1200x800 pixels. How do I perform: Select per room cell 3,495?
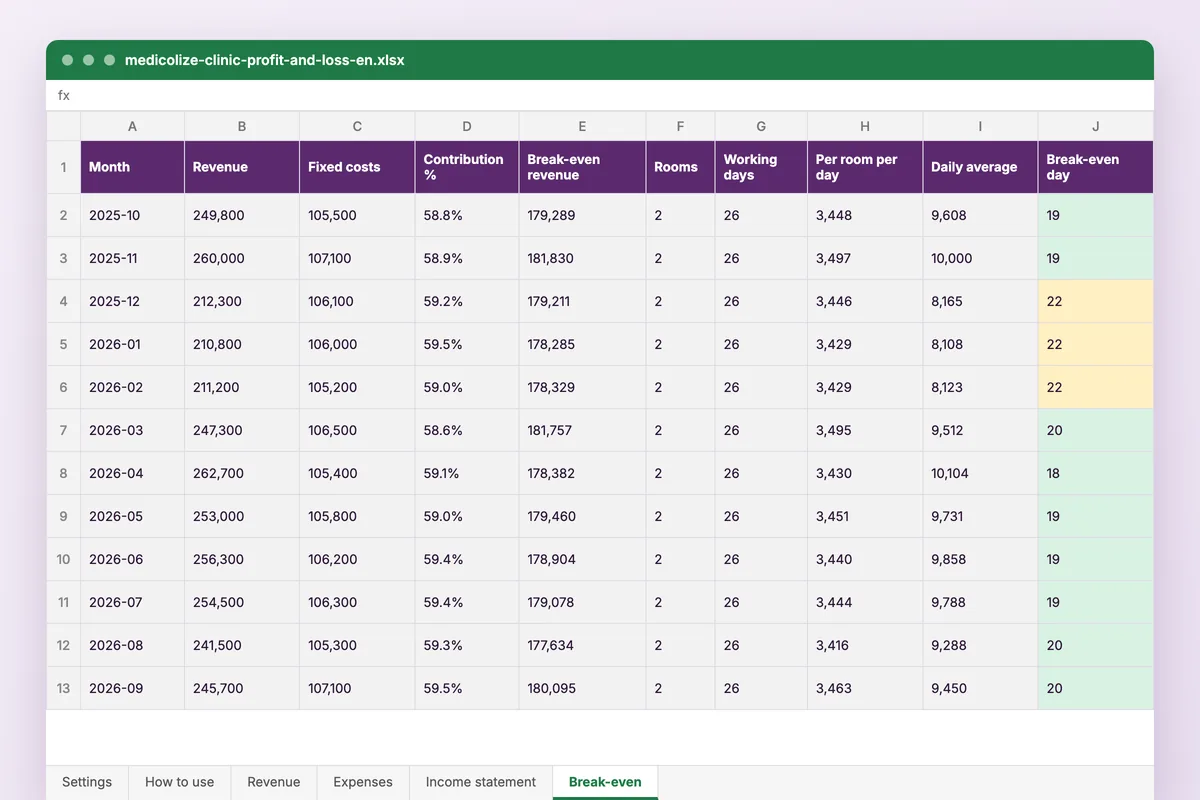point(865,430)
